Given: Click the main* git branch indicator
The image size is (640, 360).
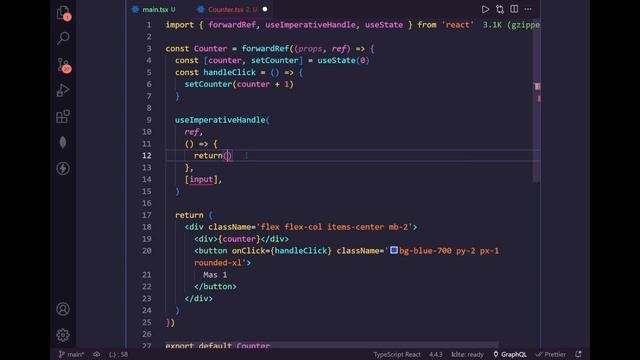Looking at the screenshot, I should pyautogui.click(x=71, y=354).
